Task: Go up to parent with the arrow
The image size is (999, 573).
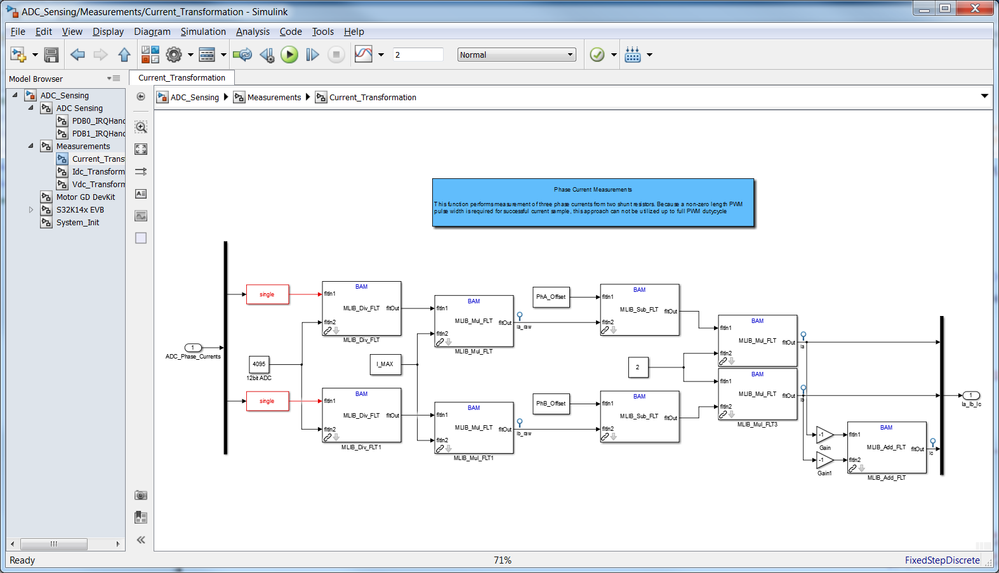Action: tap(124, 55)
